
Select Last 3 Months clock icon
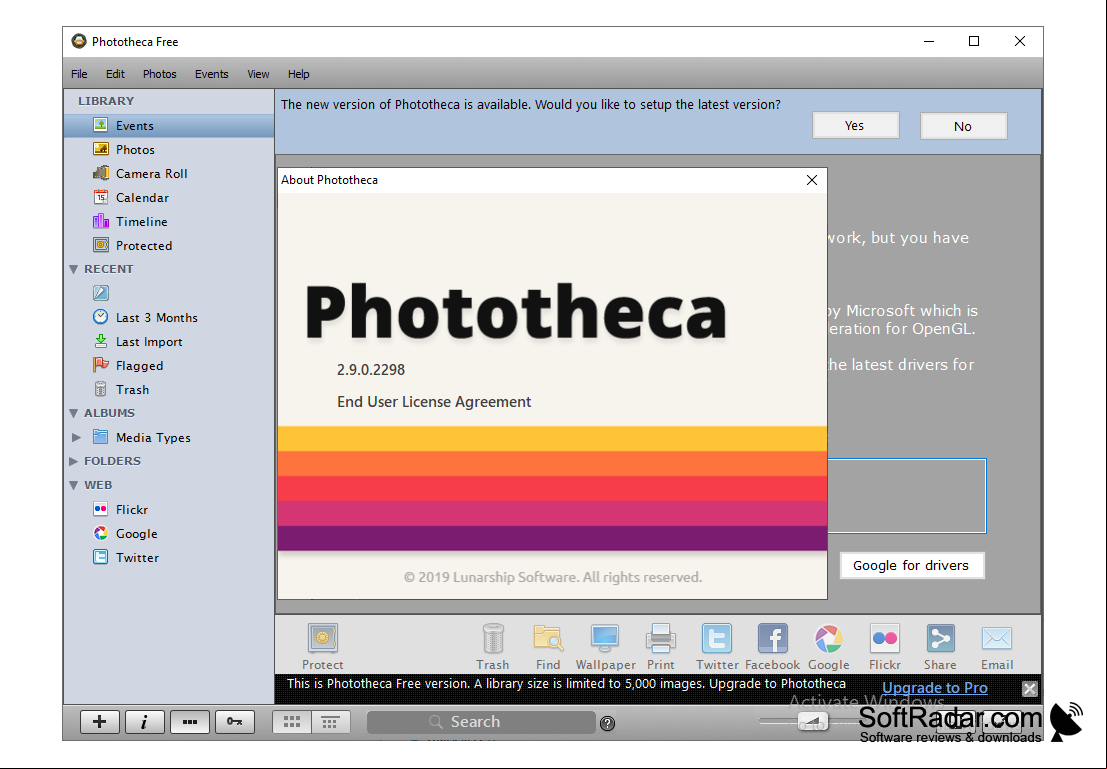coord(101,316)
